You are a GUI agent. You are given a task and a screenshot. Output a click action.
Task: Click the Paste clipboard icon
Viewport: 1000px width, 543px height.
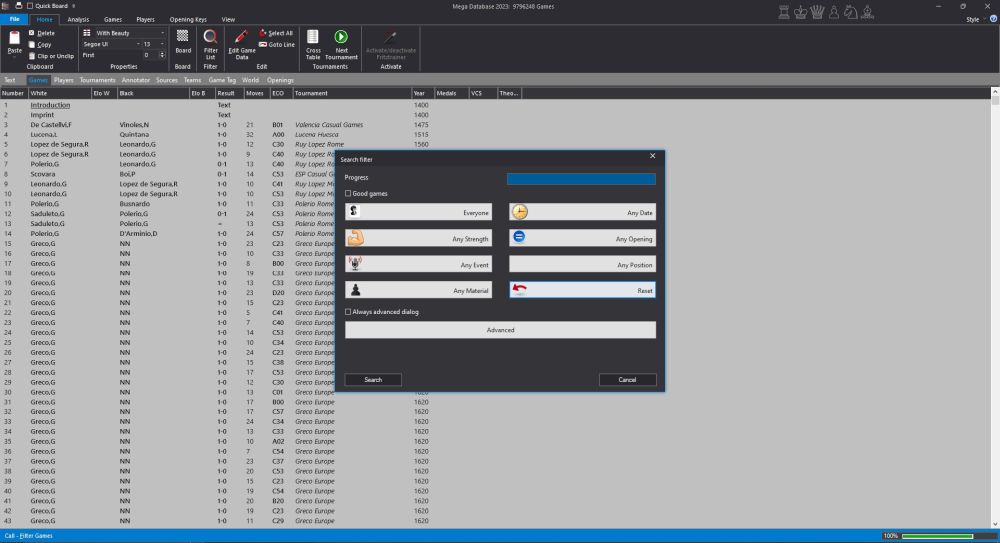pos(14,38)
